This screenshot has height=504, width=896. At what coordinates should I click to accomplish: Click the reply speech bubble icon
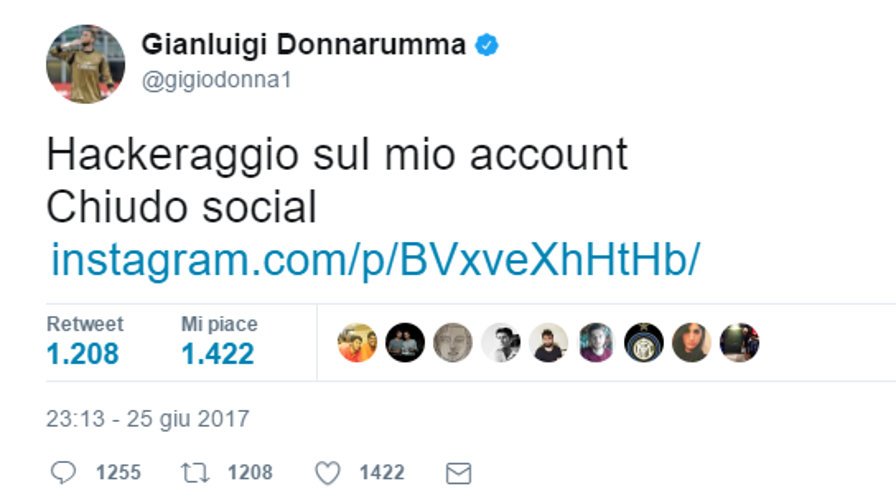[x=63, y=473]
